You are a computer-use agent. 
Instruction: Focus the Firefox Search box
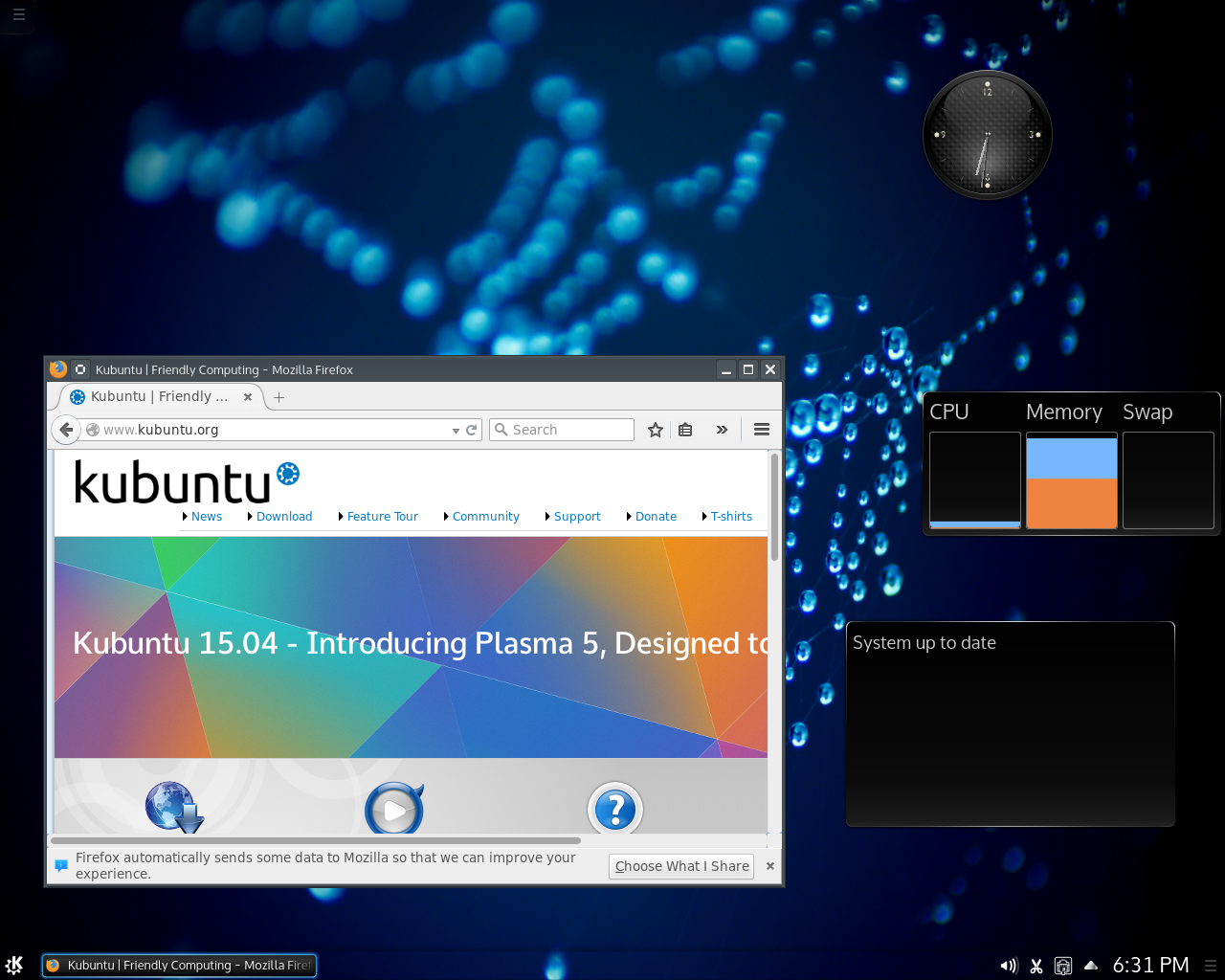pos(562,430)
